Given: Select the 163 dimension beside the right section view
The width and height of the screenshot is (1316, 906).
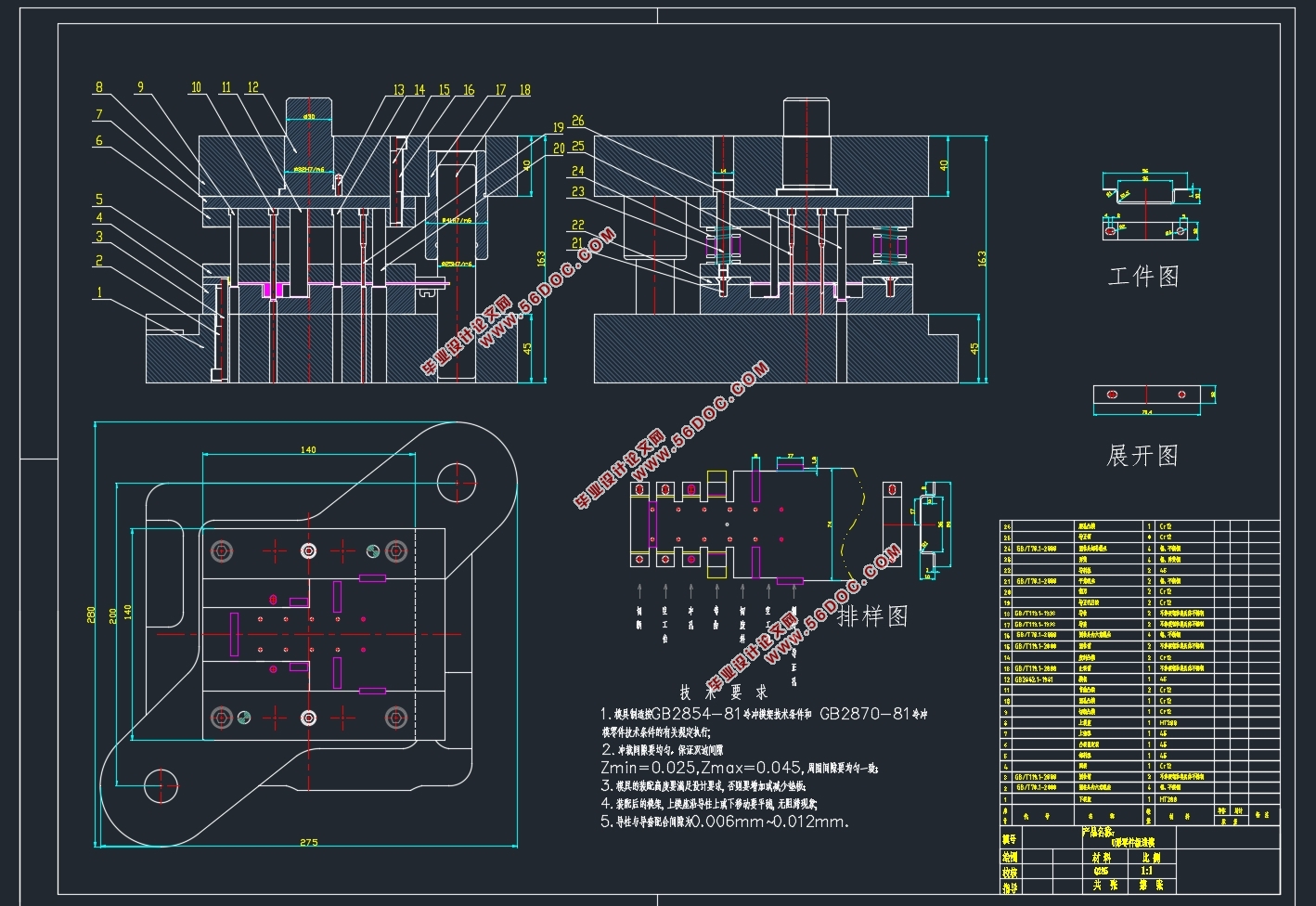Looking at the screenshot, I should (x=982, y=258).
